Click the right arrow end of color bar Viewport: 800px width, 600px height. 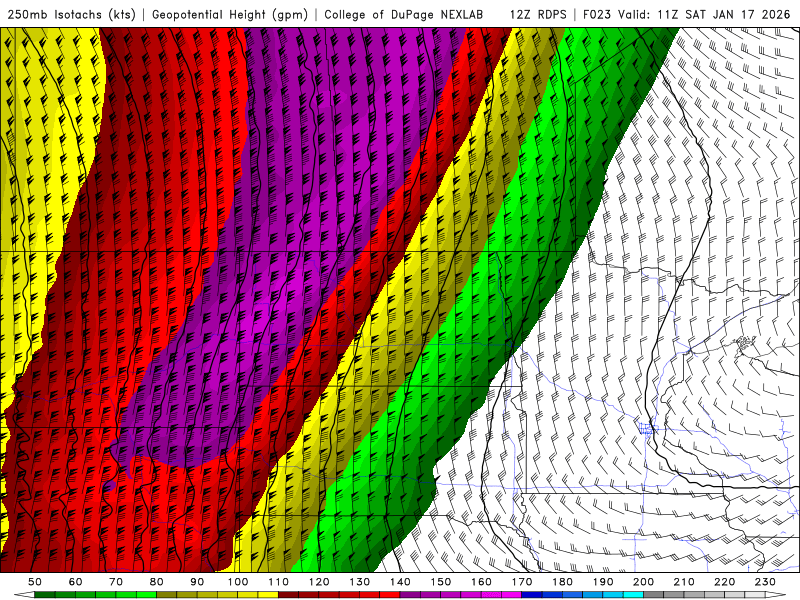(775, 595)
